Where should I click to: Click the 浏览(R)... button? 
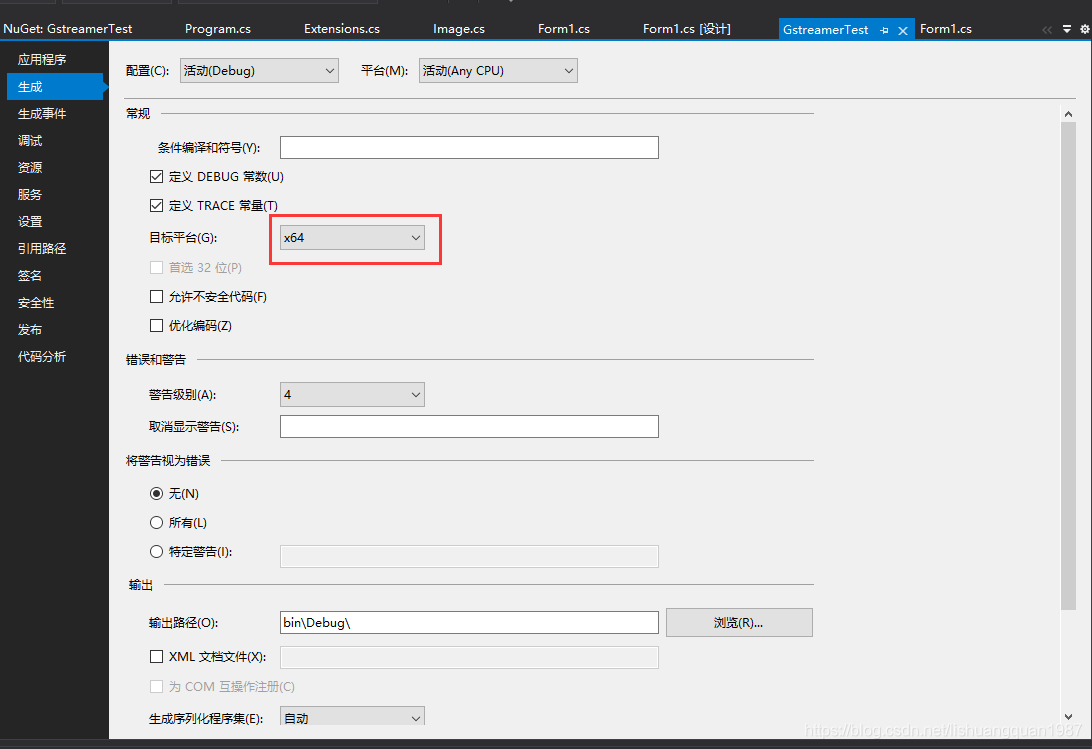(x=739, y=623)
